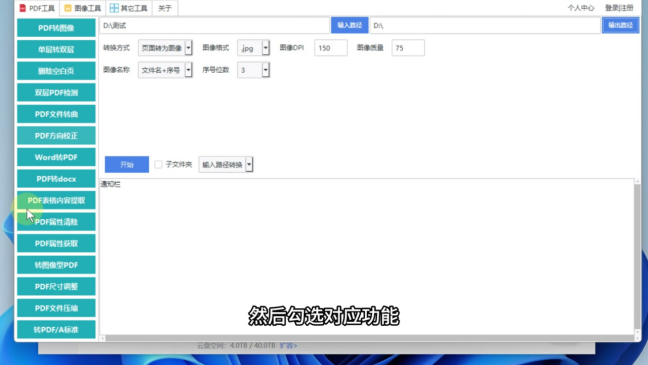Expand the 图像格式 .jpg dropdown
Screen dimensions: 648x365
tap(253, 48)
